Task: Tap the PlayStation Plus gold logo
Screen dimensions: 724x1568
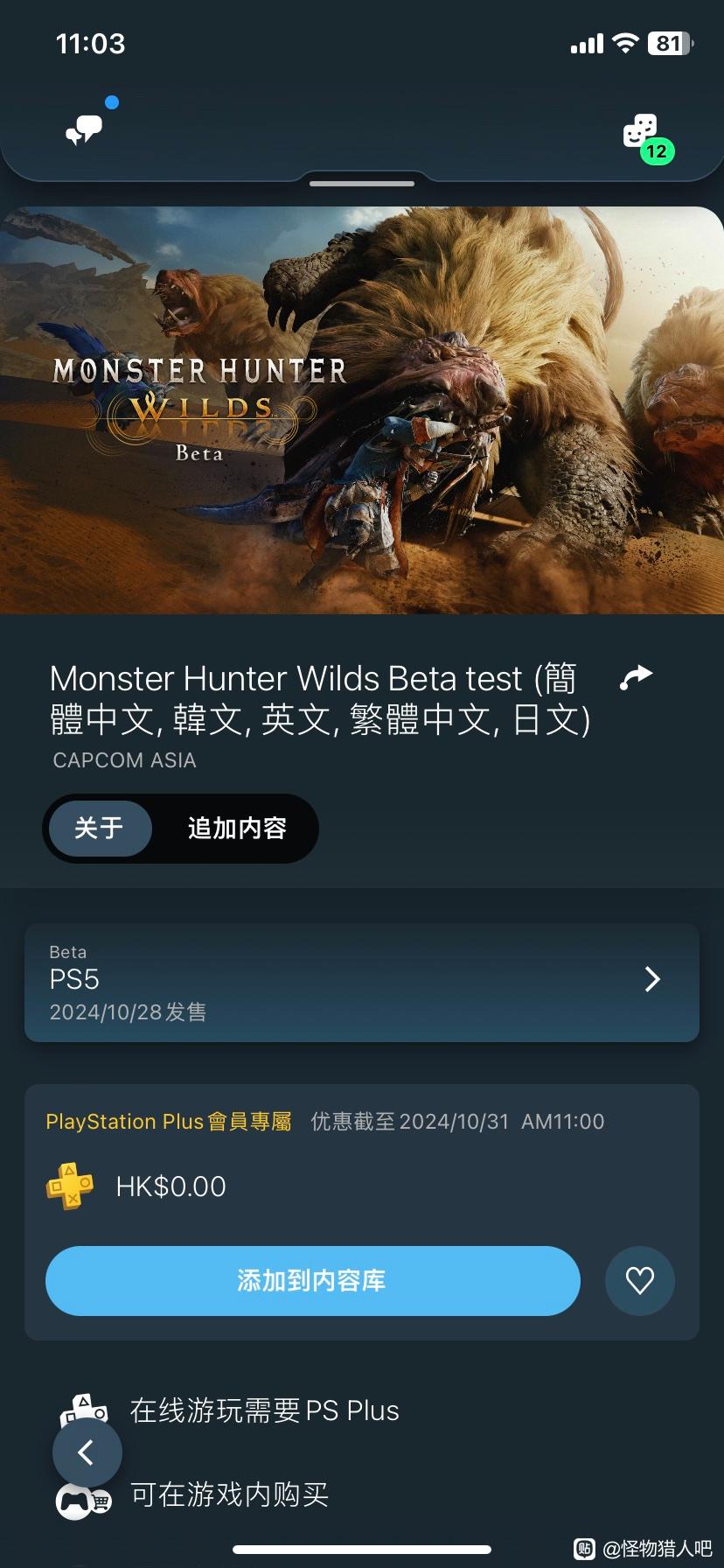Action: point(70,1186)
